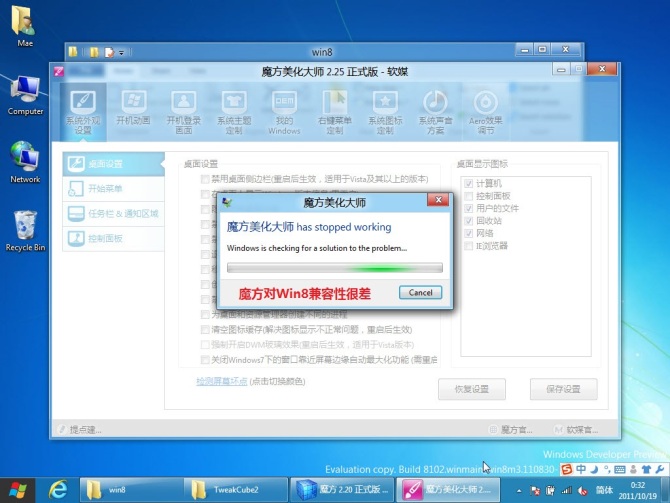Check IE浏览器 desktop icon checkbox

[468, 246]
